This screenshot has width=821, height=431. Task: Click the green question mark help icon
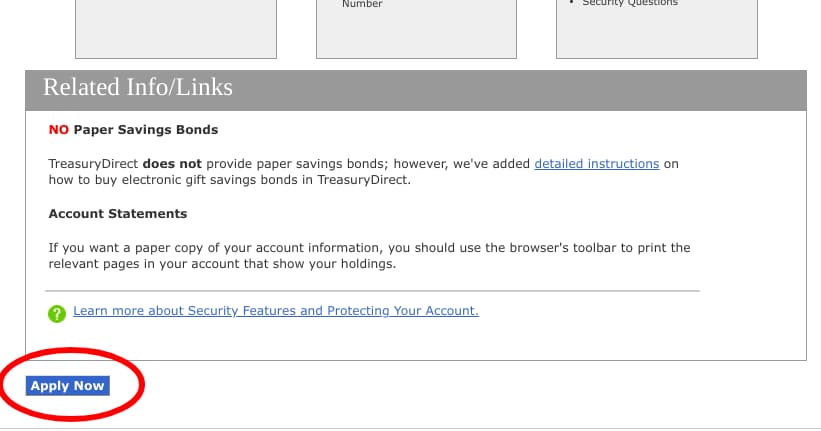[x=57, y=314]
